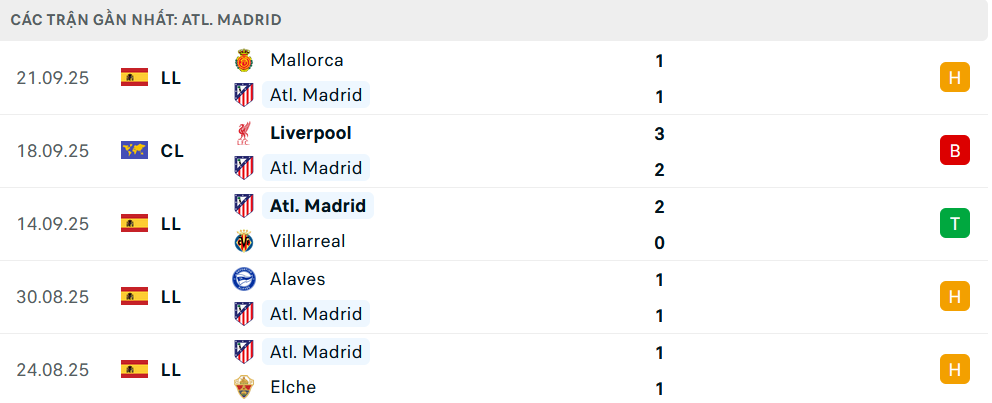992x403 pixels.
Task: Click the orange H badge for Mallorca match
Action: (x=955, y=77)
